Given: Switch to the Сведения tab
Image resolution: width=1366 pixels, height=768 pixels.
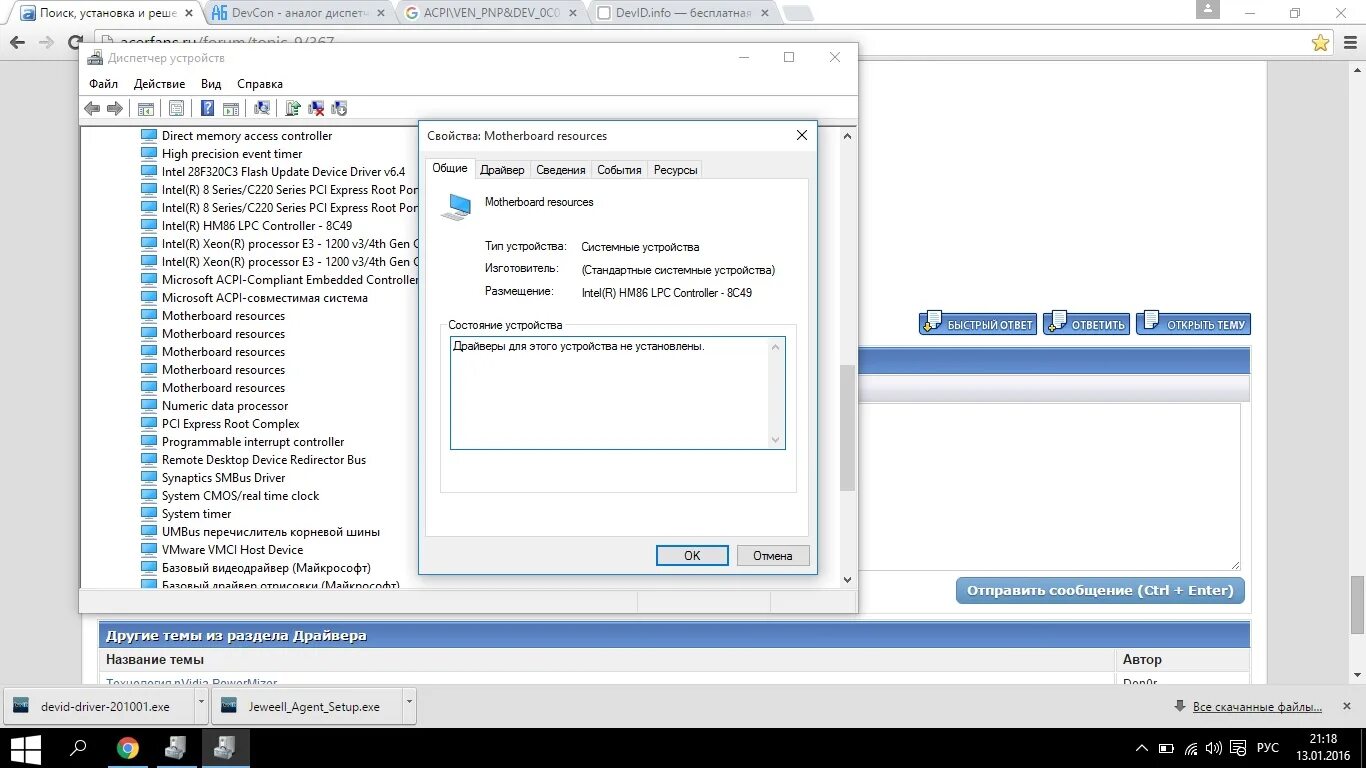Looking at the screenshot, I should (x=561, y=170).
